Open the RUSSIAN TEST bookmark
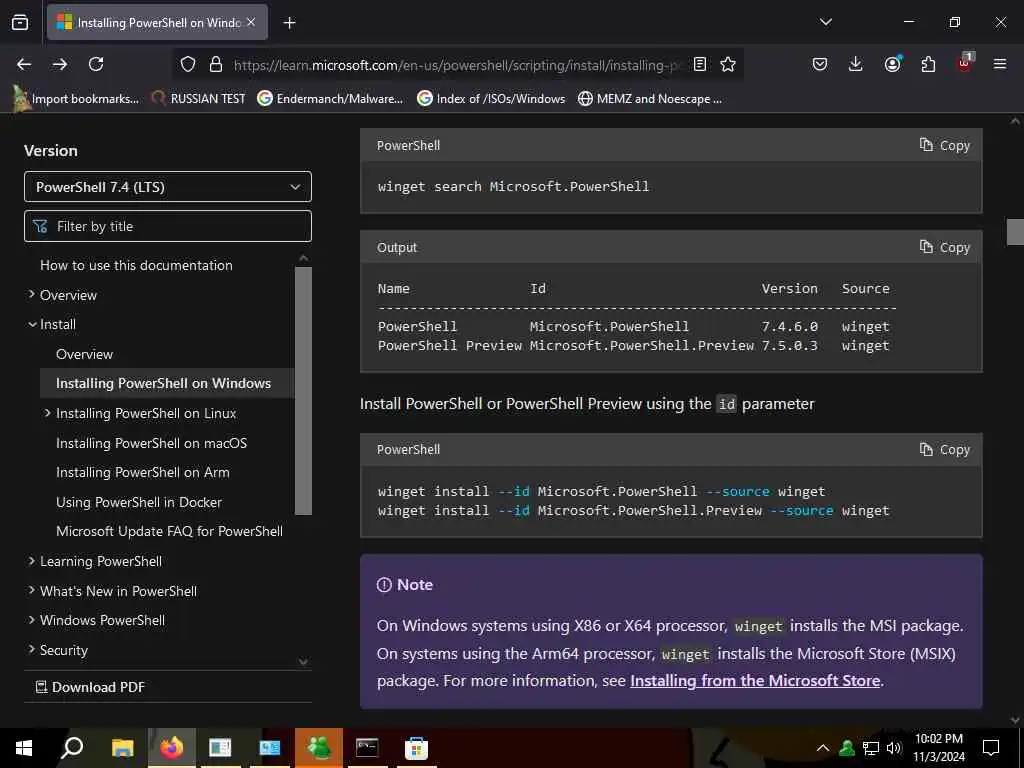 [x=199, y=99]
